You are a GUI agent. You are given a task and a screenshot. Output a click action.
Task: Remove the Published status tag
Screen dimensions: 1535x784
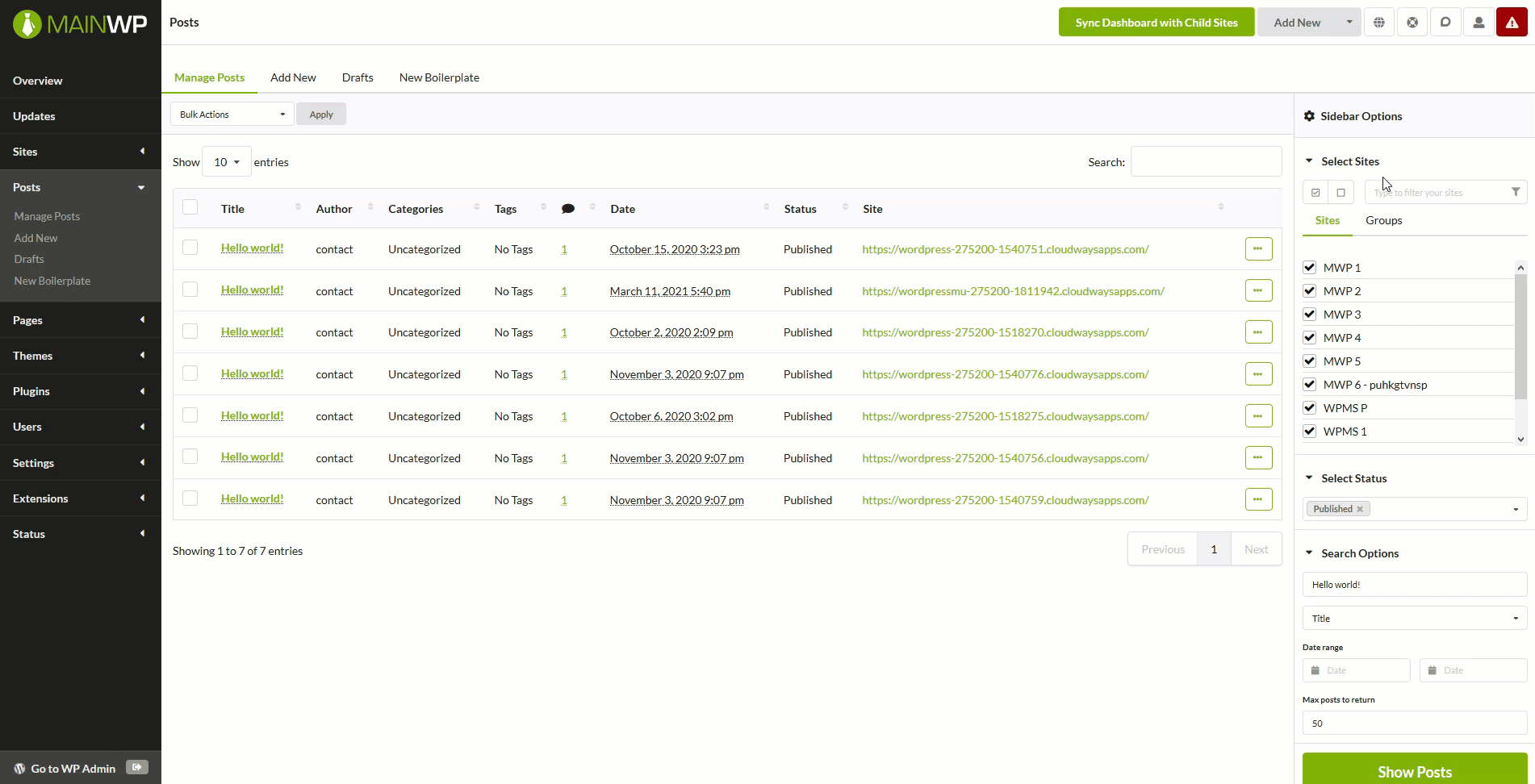[x=1360, y=509]
